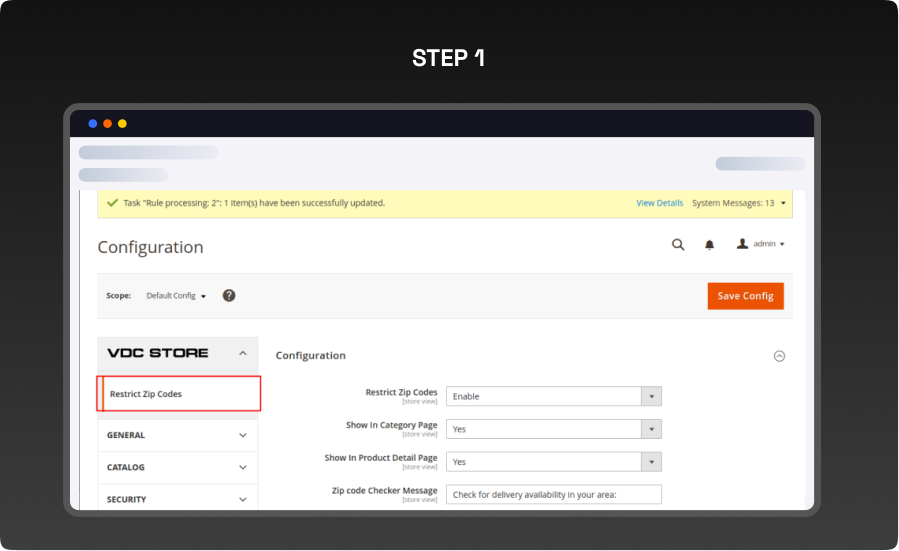Select the Restrict Zip Codes menu item
The width and height of the screenshot is (899, 551).
tap(146, 394)
